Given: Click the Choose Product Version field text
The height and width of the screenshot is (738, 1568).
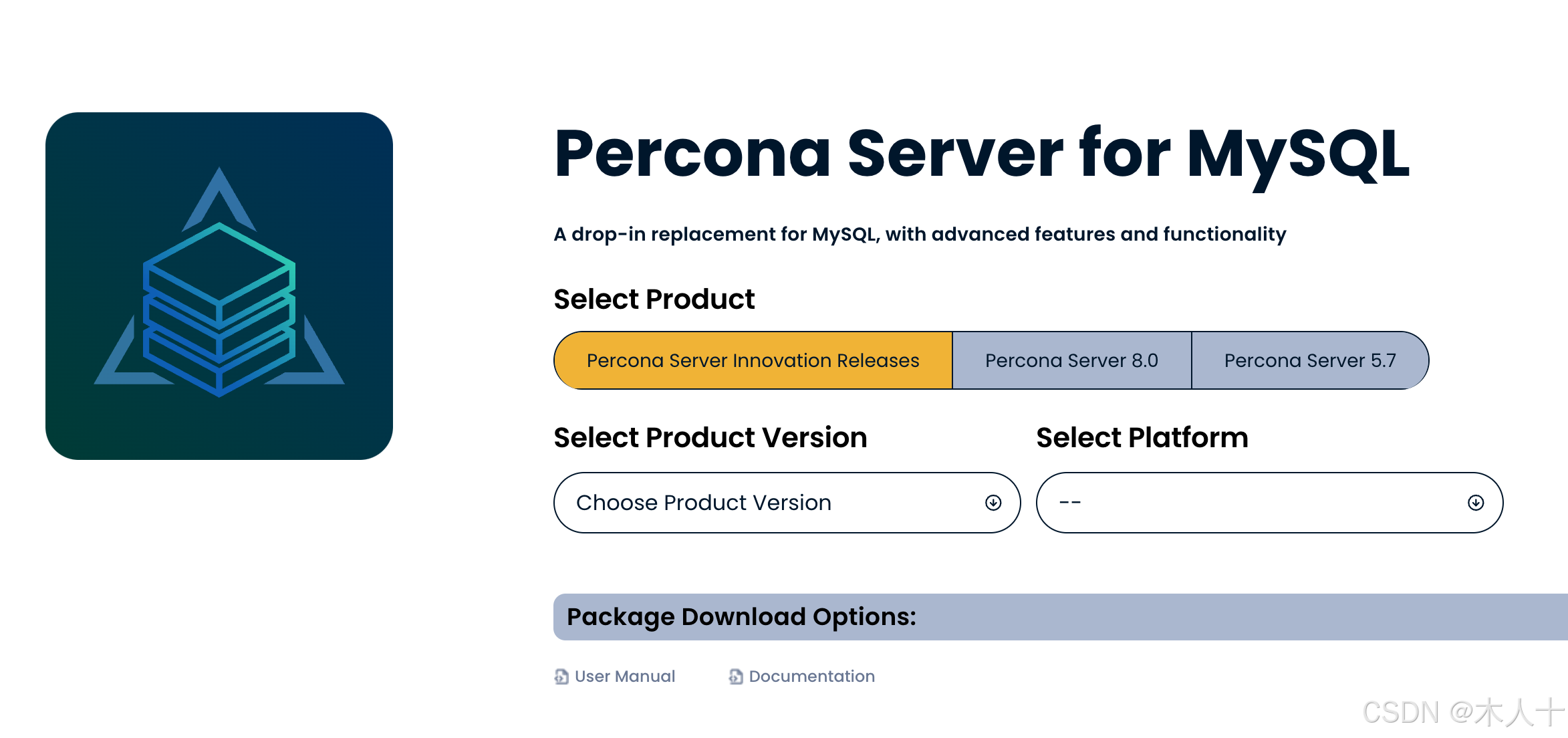Looking at the screenshot, I should pos(704,503).
